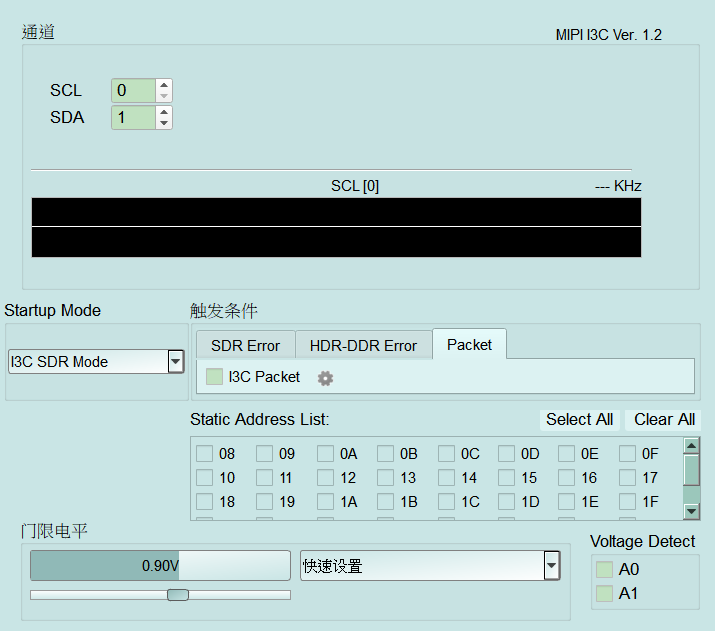Screen dimensions: 715x631
Task: Click the --- KHz frequency readout
Action: point(618,186)
